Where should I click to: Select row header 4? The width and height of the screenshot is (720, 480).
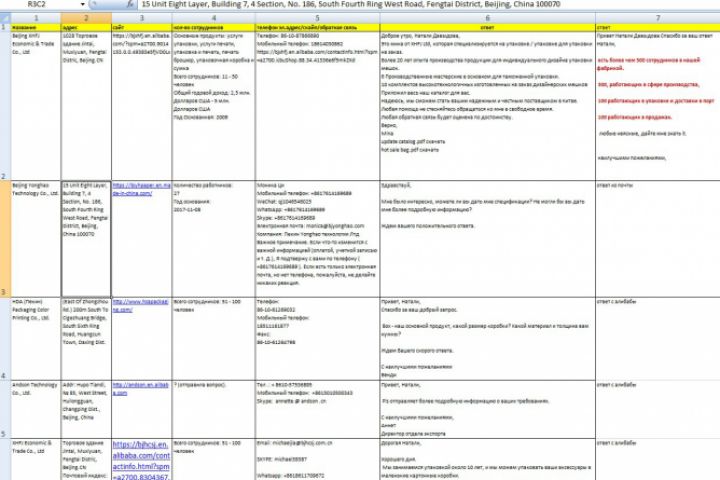5,339
